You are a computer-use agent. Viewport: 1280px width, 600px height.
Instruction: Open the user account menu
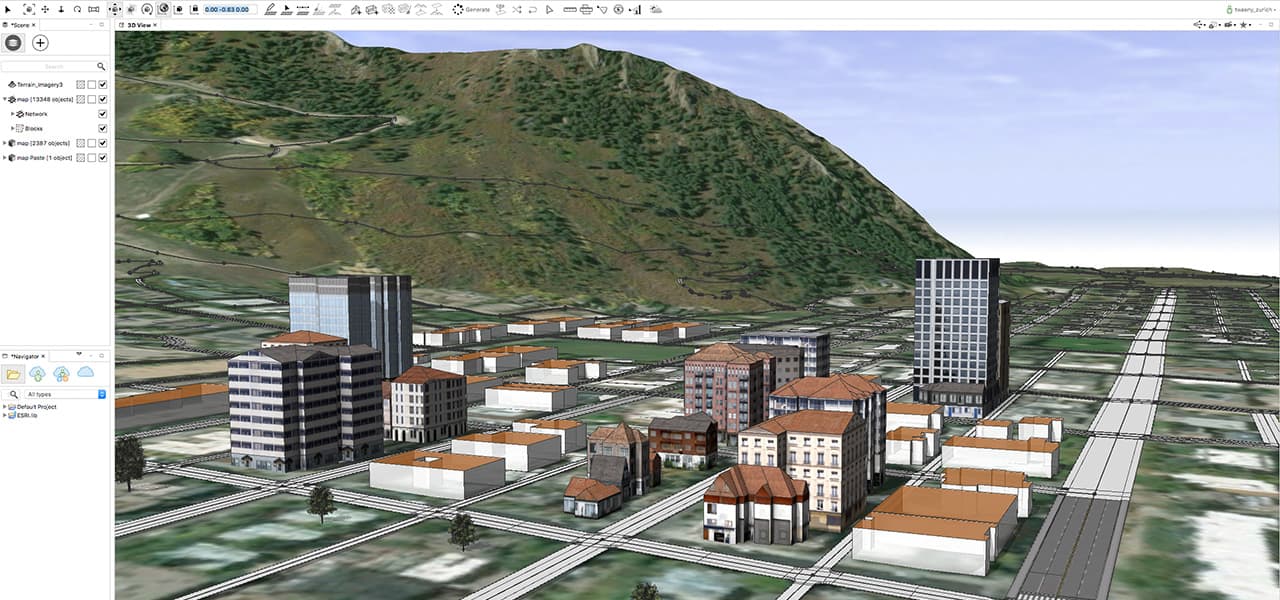pyautogui.click(x=1250, y=9)
